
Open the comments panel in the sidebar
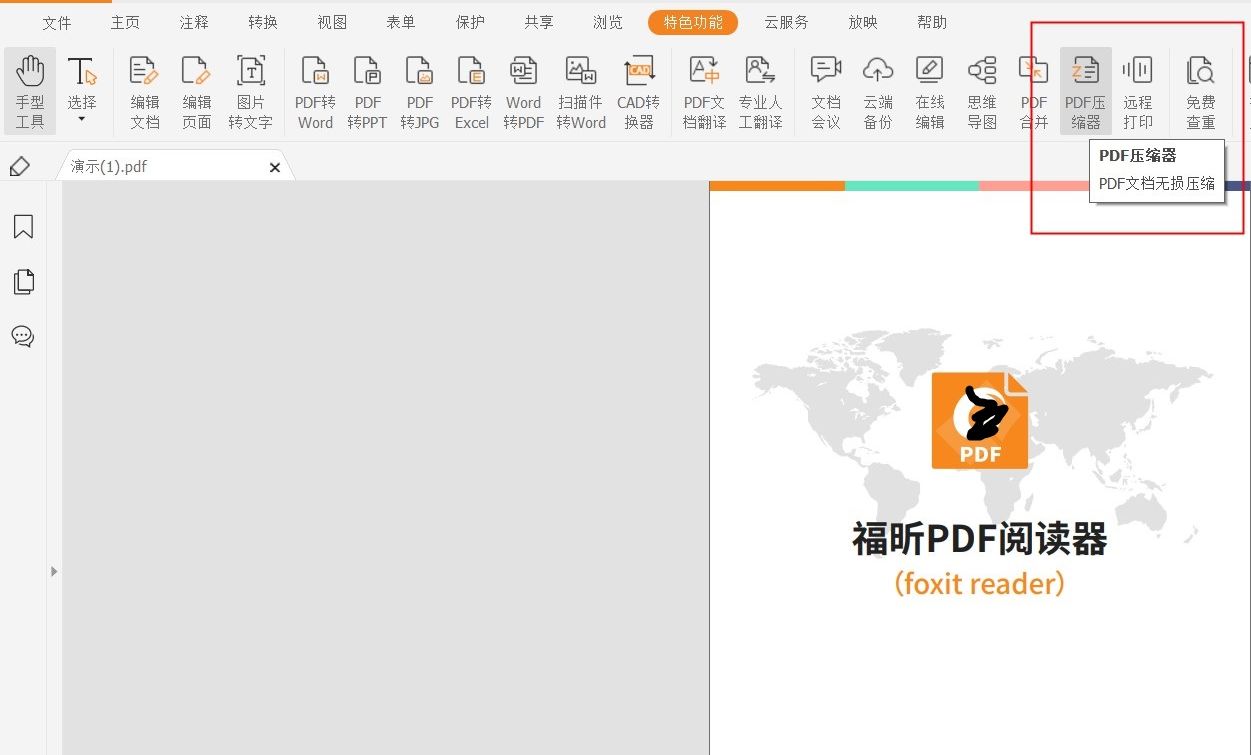23,336
